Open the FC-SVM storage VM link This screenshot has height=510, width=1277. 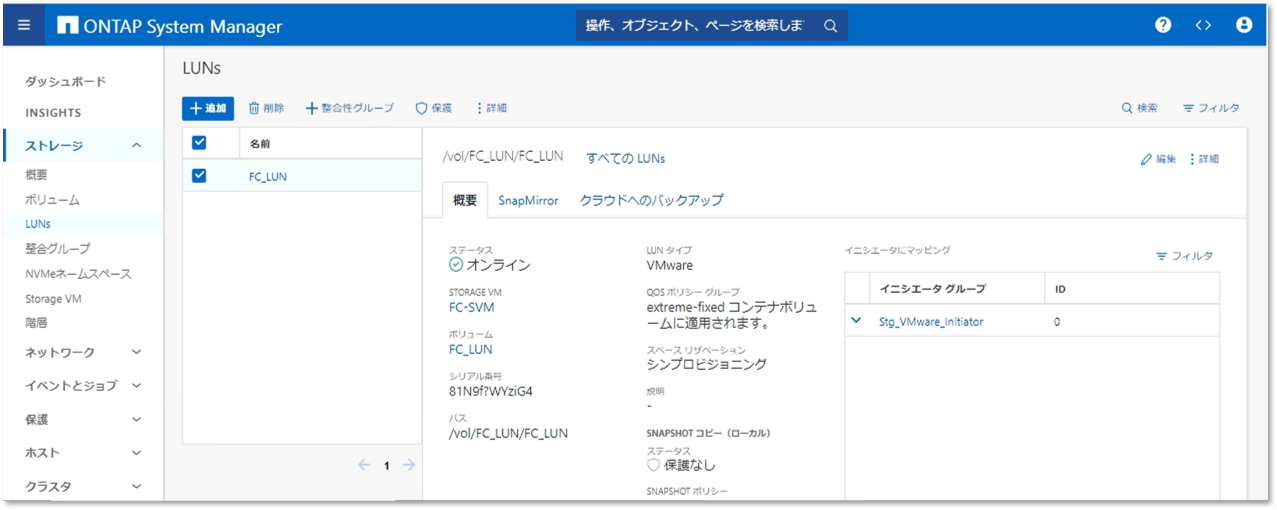point(471,307)
